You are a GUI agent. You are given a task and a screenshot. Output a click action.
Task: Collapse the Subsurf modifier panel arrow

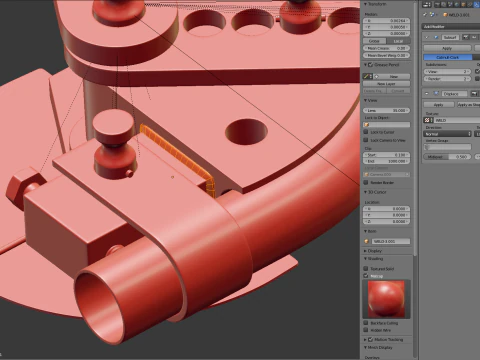pyautogui.click(x=427, y=37)
